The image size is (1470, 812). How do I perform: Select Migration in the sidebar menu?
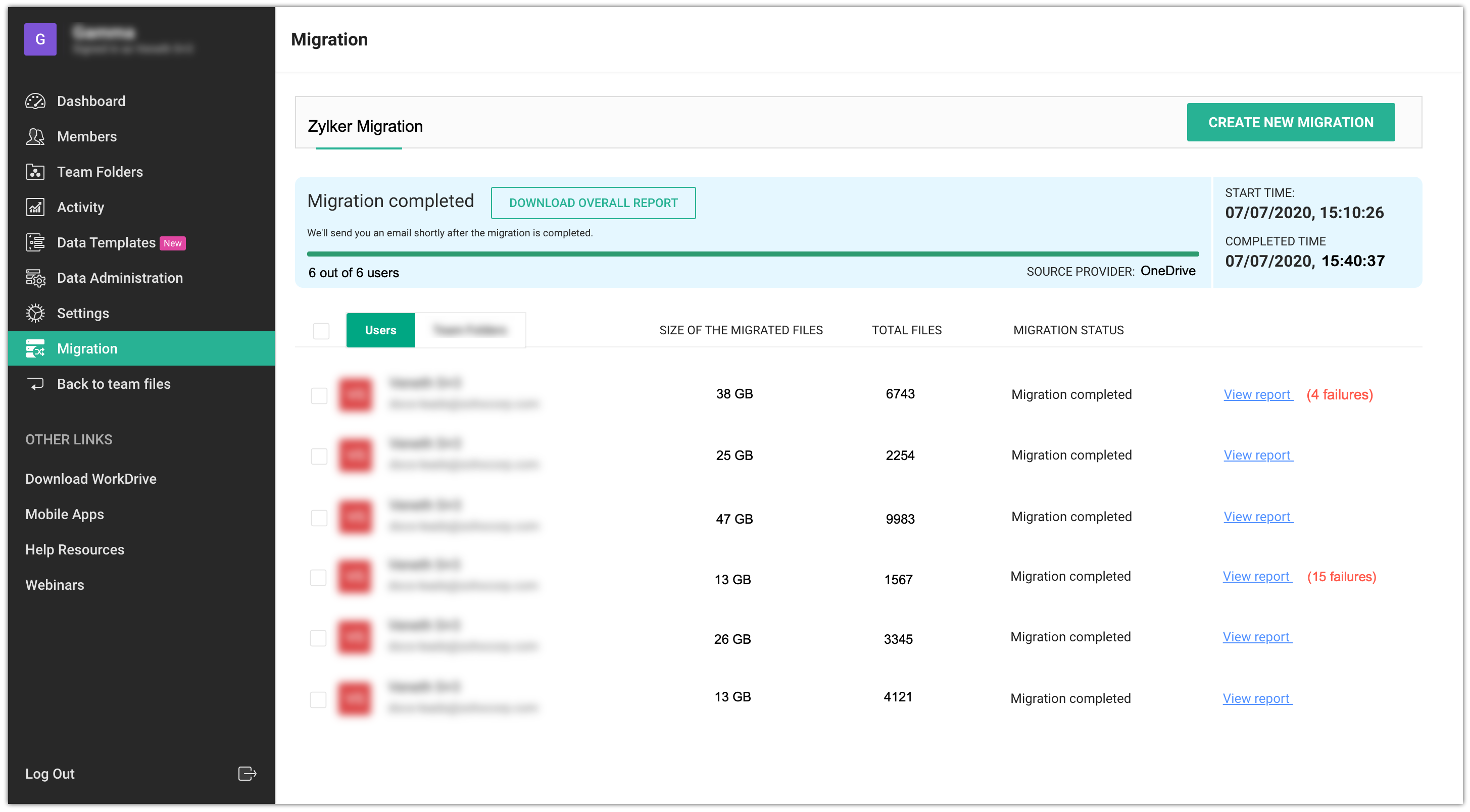[x=87, y=348]
